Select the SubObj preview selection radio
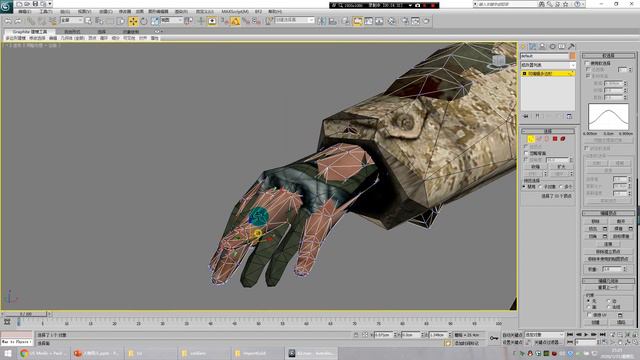This screenshot has width=640, height=360. point(540,187)
